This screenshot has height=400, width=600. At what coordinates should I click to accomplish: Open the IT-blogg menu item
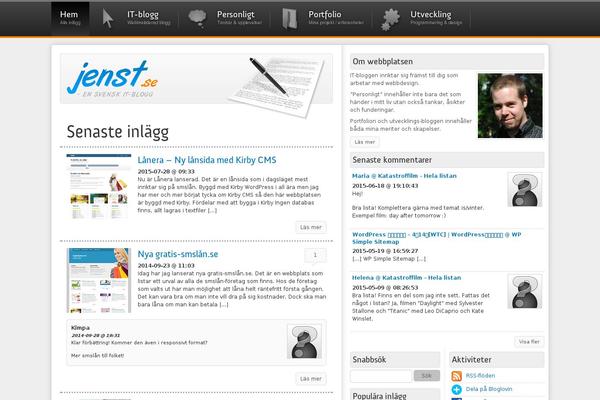tap(148, 18)
